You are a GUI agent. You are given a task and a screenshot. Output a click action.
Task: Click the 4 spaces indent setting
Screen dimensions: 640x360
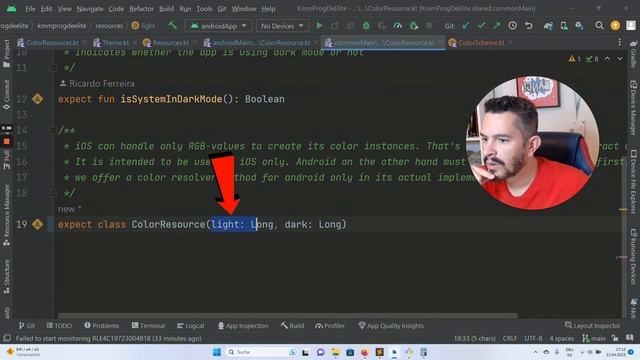[562, 338]
